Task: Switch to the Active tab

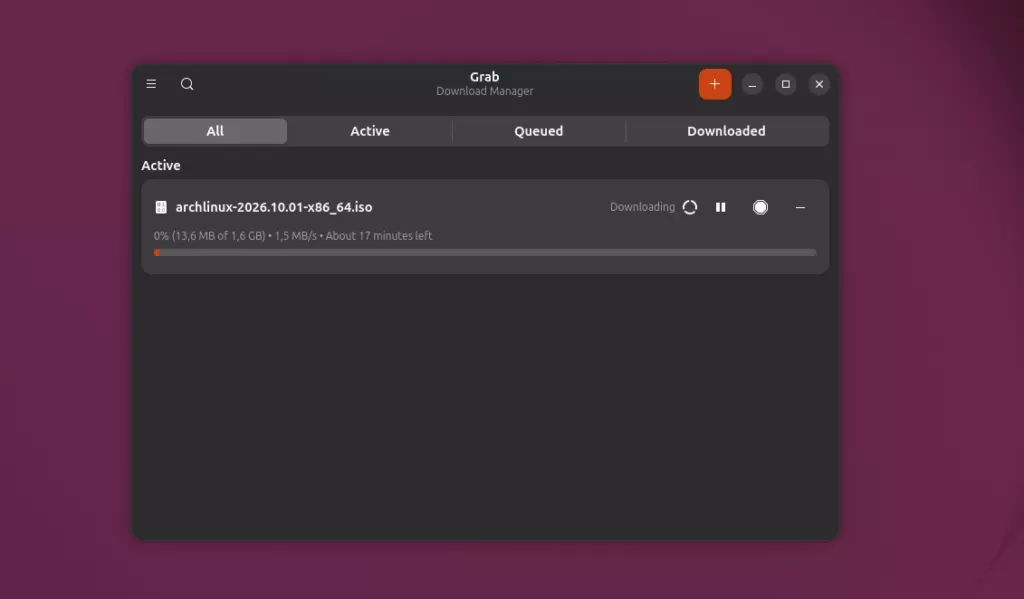Action: pyautogui.click(x=370, y=131)
